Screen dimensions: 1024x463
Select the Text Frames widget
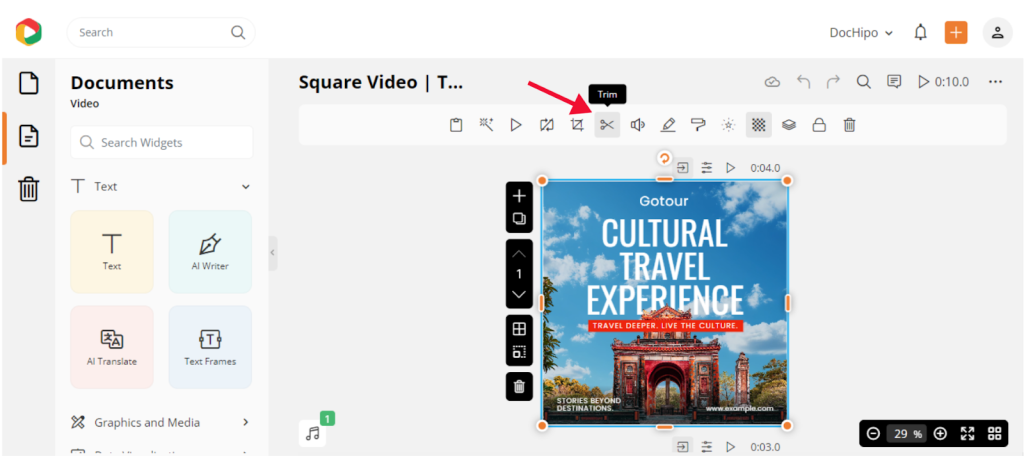click(210, 347)
